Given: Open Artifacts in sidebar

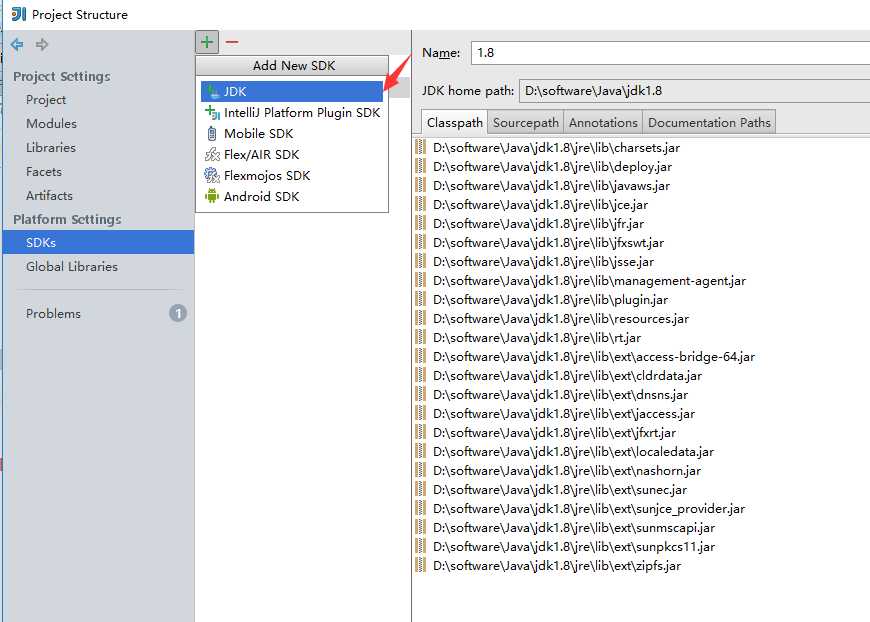Looking at the screenshot, I should [x=49, y=196].
